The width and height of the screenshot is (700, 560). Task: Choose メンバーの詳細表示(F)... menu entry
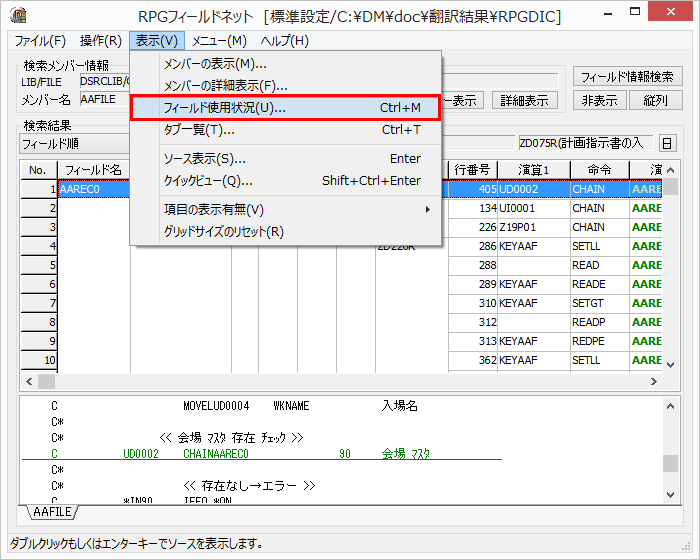(x=286, y=86)
